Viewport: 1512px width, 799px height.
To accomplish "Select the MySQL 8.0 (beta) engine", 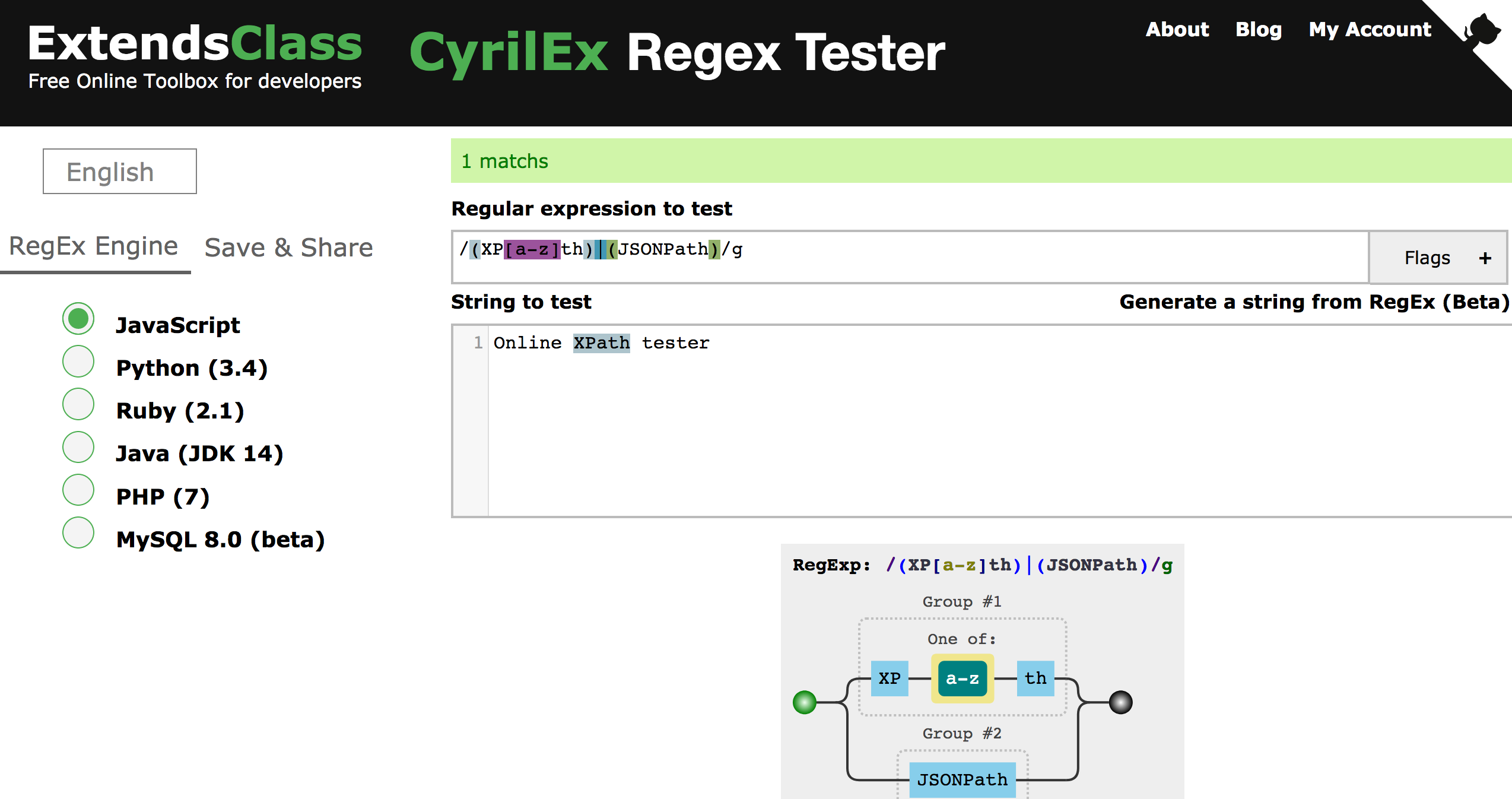I will [x=78, y=532].
